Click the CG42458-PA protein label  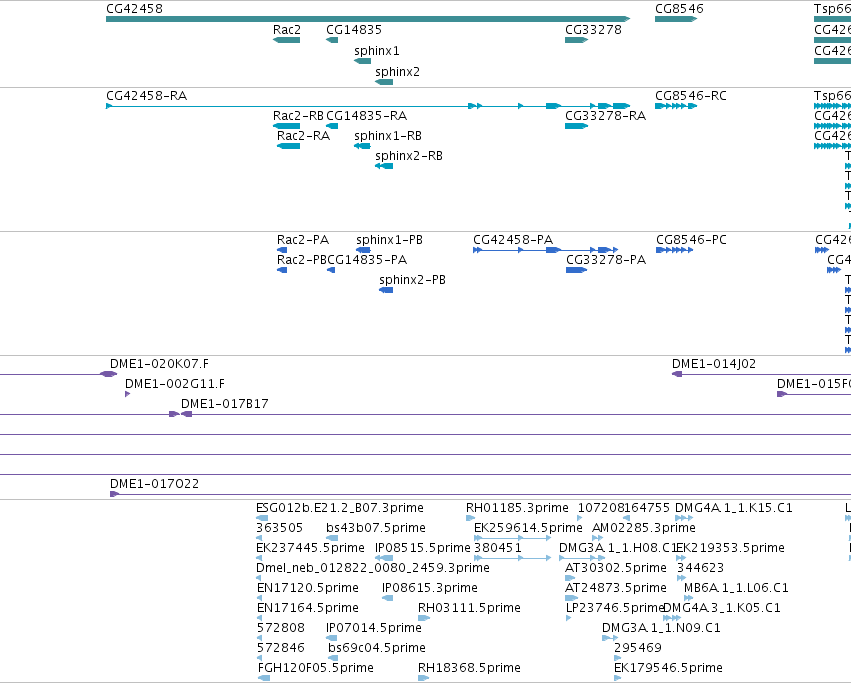tap(513, 239)
